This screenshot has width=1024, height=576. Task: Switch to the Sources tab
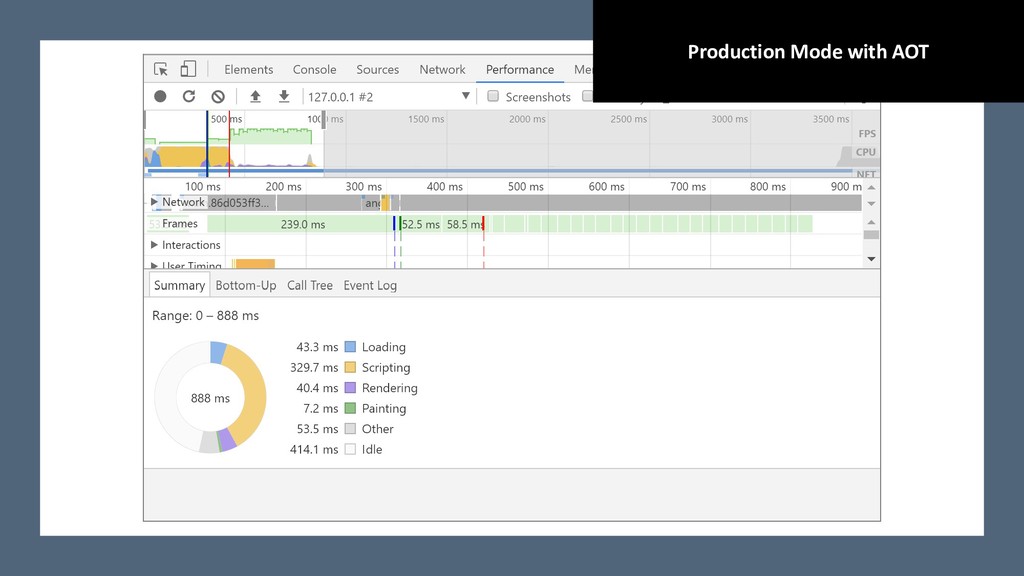pyautogui.click(x=377, y=69)
